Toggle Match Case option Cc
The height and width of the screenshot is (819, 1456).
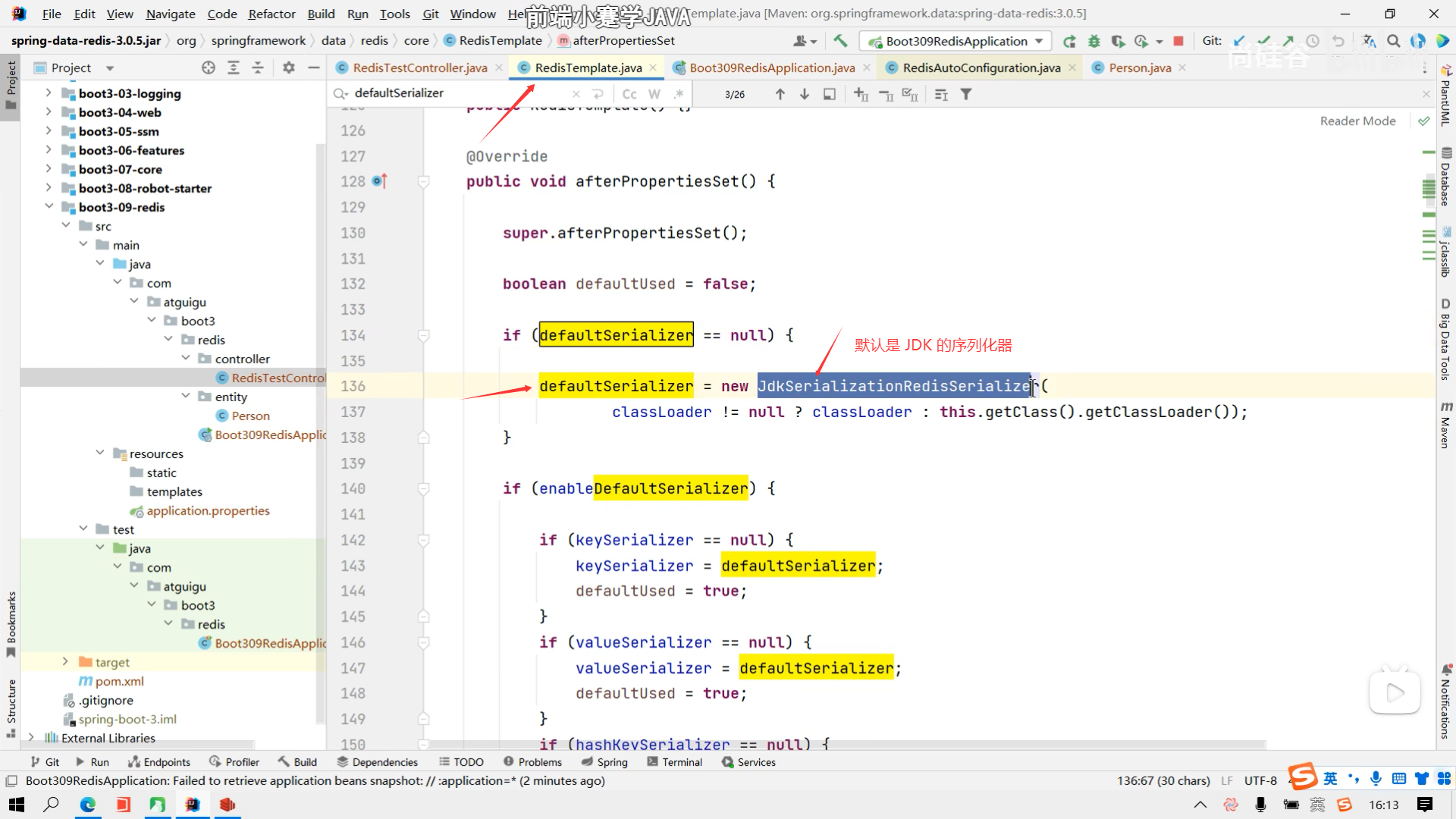pos(629,94)
